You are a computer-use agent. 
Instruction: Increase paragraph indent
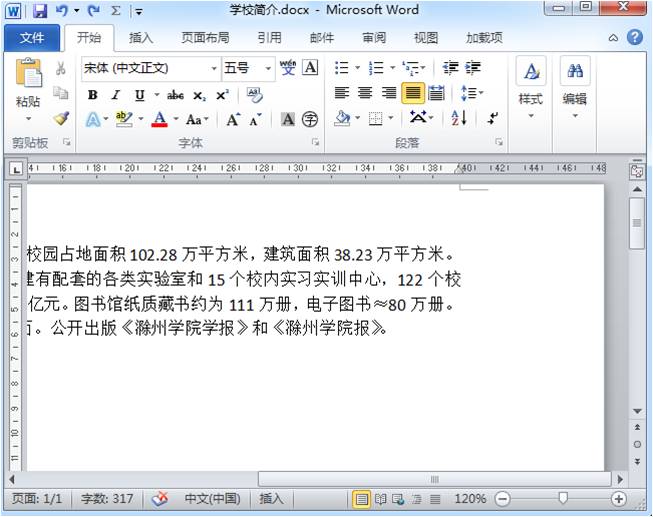coord(473,67)
